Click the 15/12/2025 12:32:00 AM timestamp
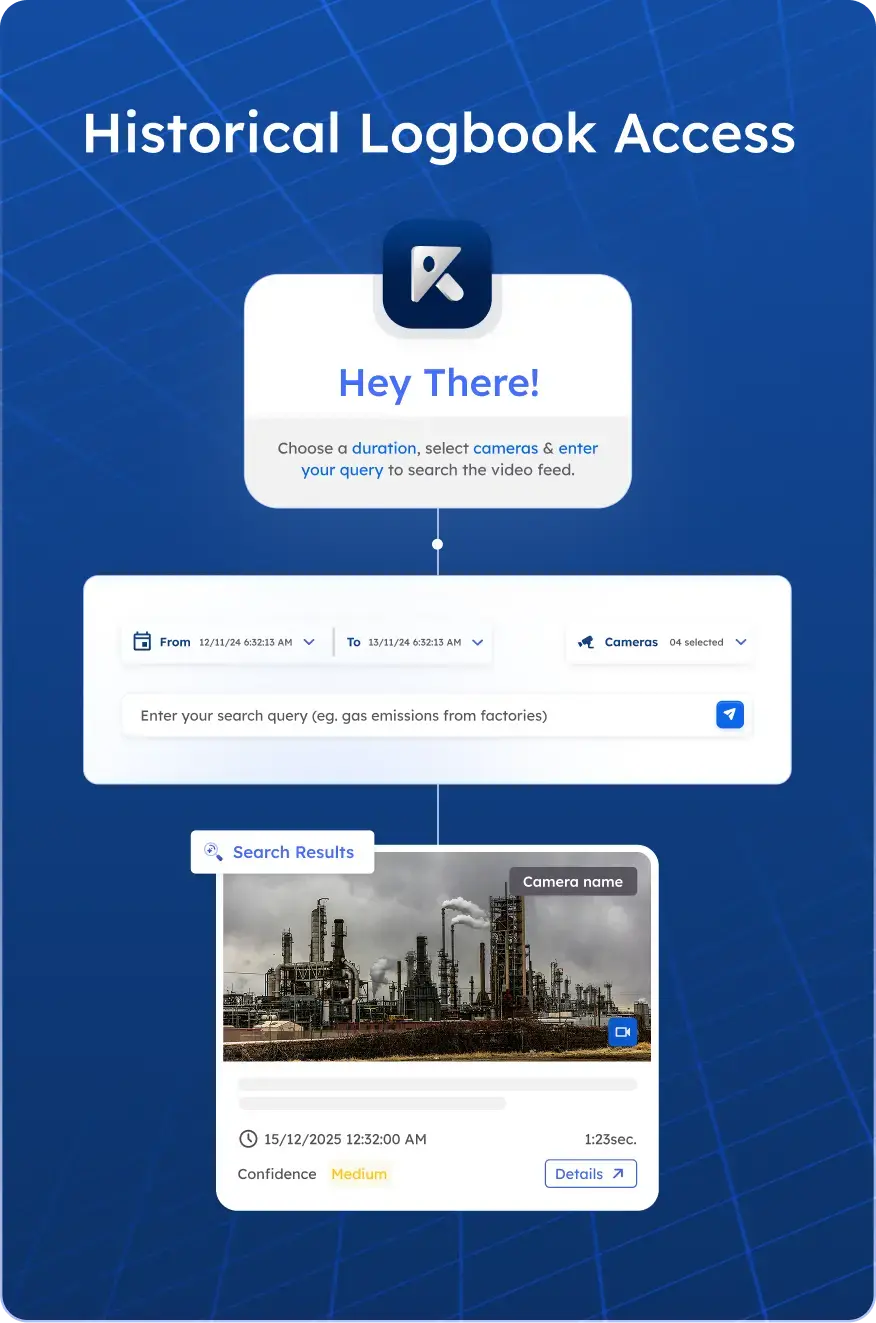This screenshot has height=1323, width=876. 345,1139
